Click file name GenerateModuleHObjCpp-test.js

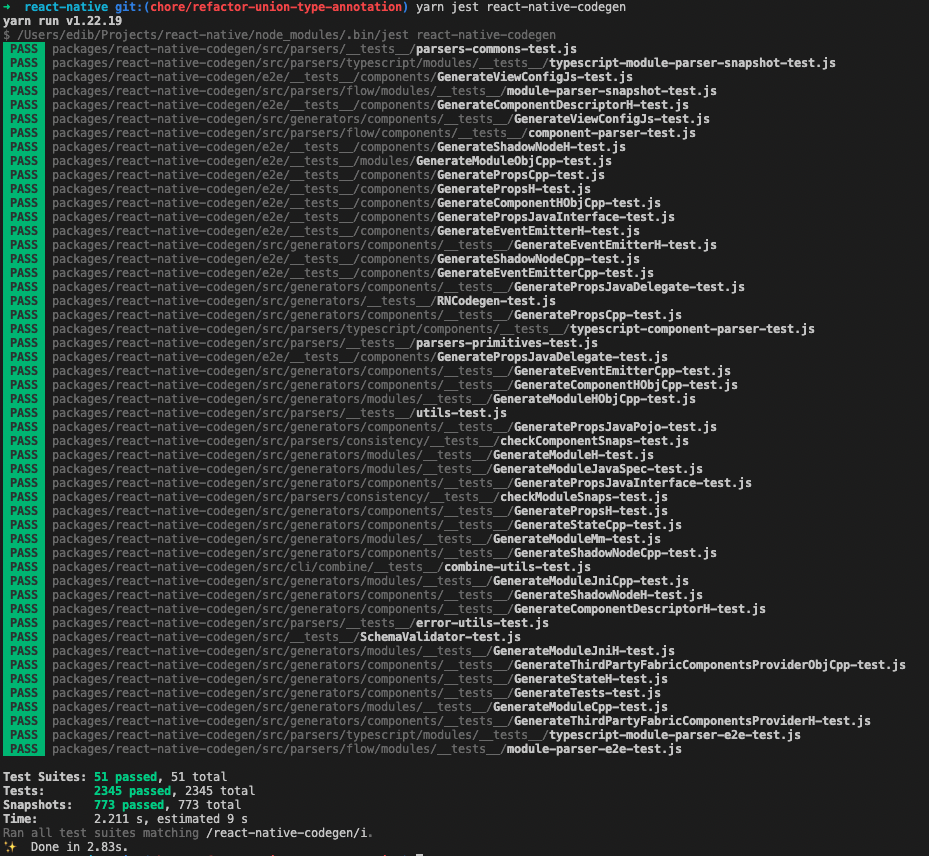[594, 399]
